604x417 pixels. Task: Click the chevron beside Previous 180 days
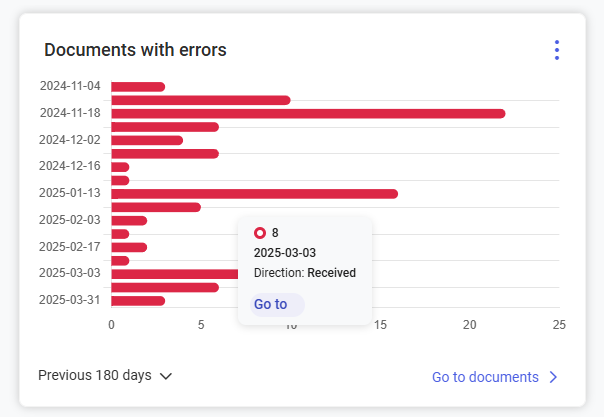[x=166, y=376]
